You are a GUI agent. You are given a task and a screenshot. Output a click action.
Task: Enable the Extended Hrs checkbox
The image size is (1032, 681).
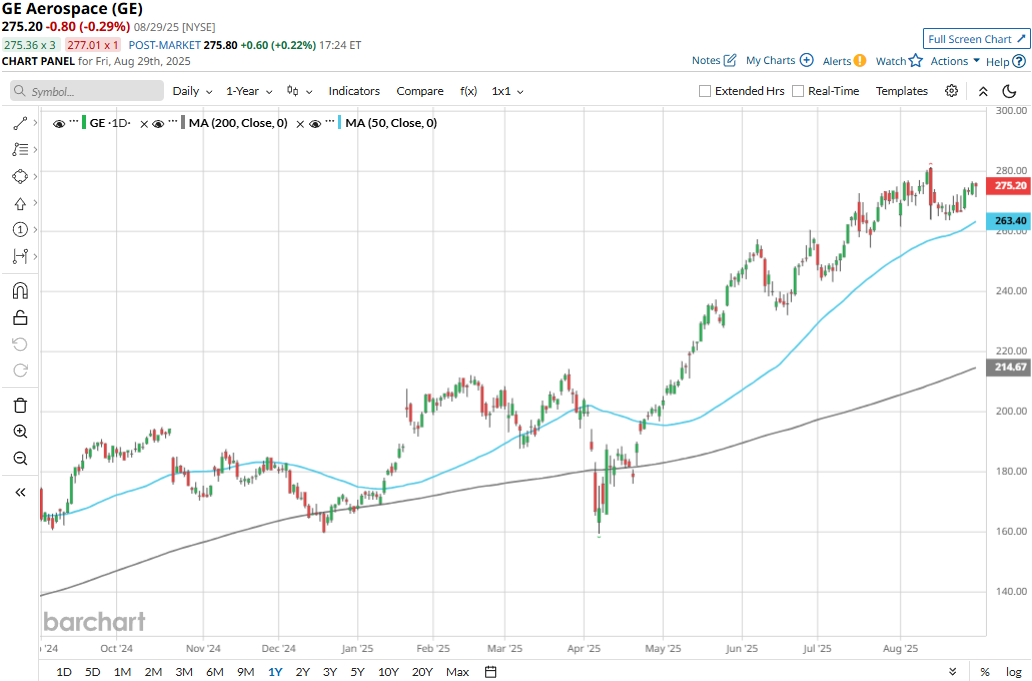coord(705,91)
